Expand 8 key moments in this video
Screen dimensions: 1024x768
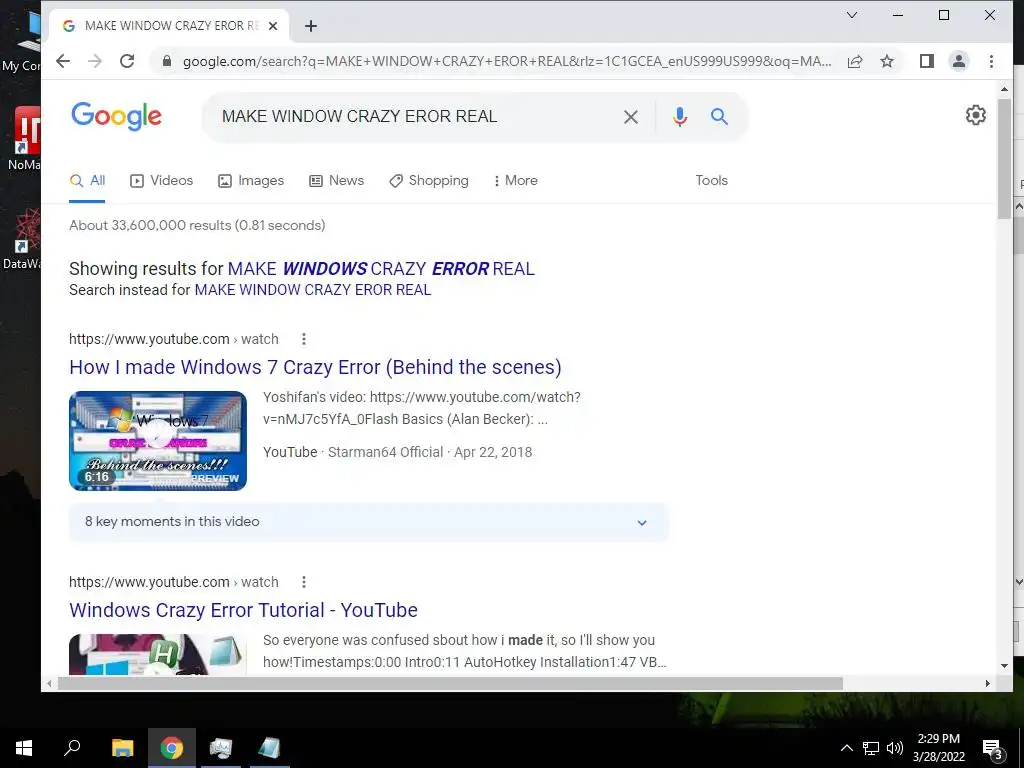point(369,522)
